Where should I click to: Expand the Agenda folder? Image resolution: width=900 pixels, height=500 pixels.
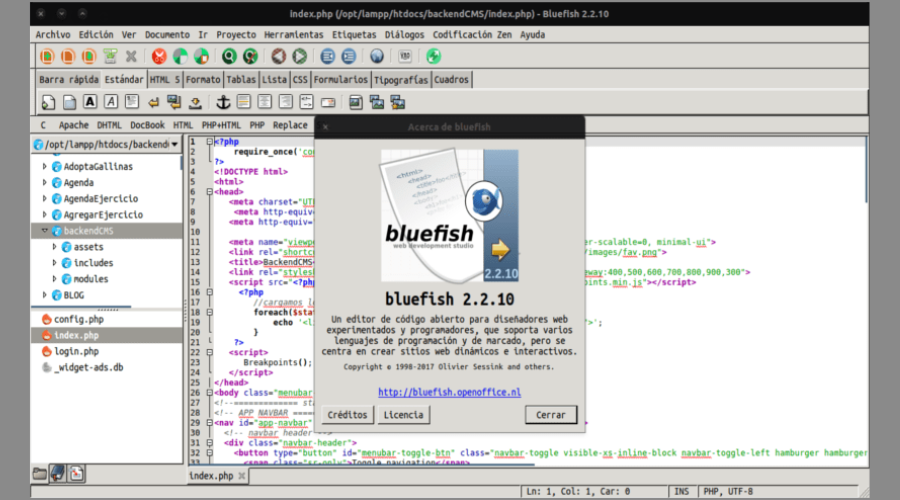44,183
